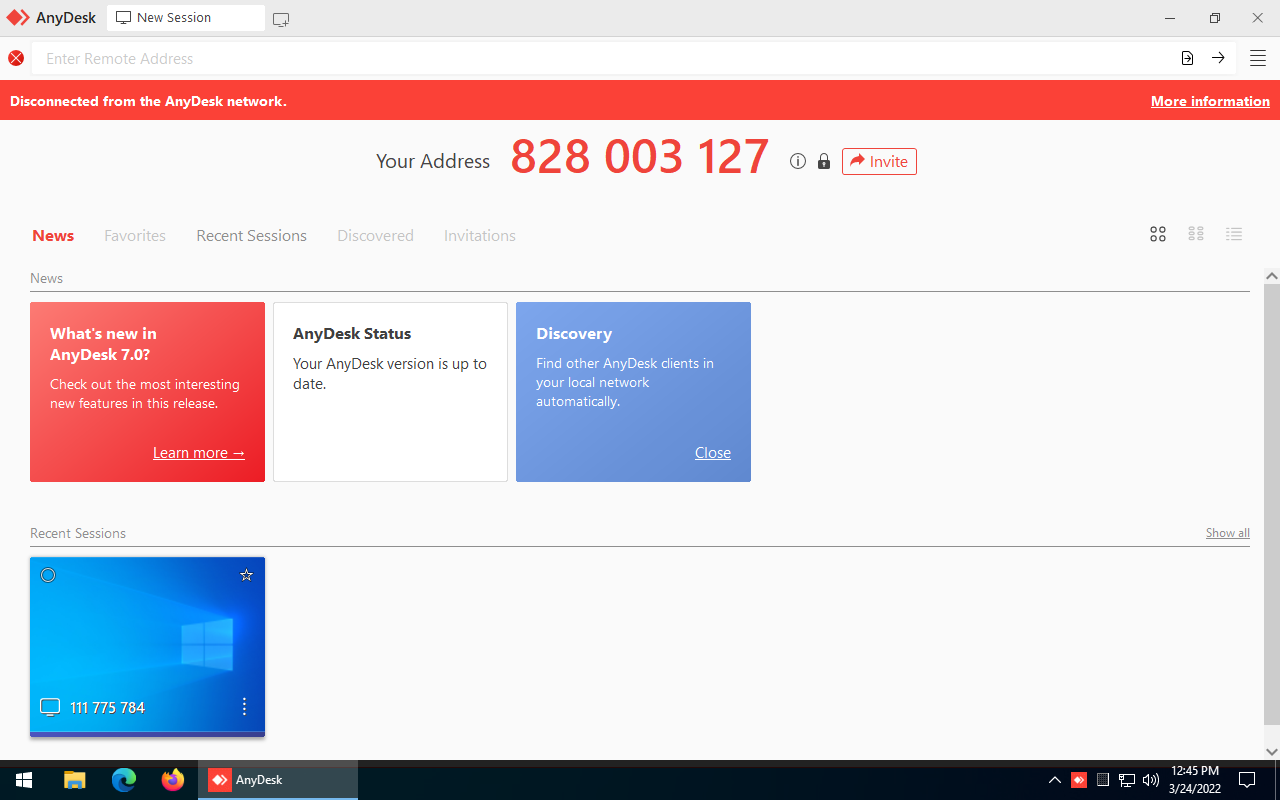Switch to the Recent Sessions tab
Screen dimensions: 1280x800
(x=251, y=235)
